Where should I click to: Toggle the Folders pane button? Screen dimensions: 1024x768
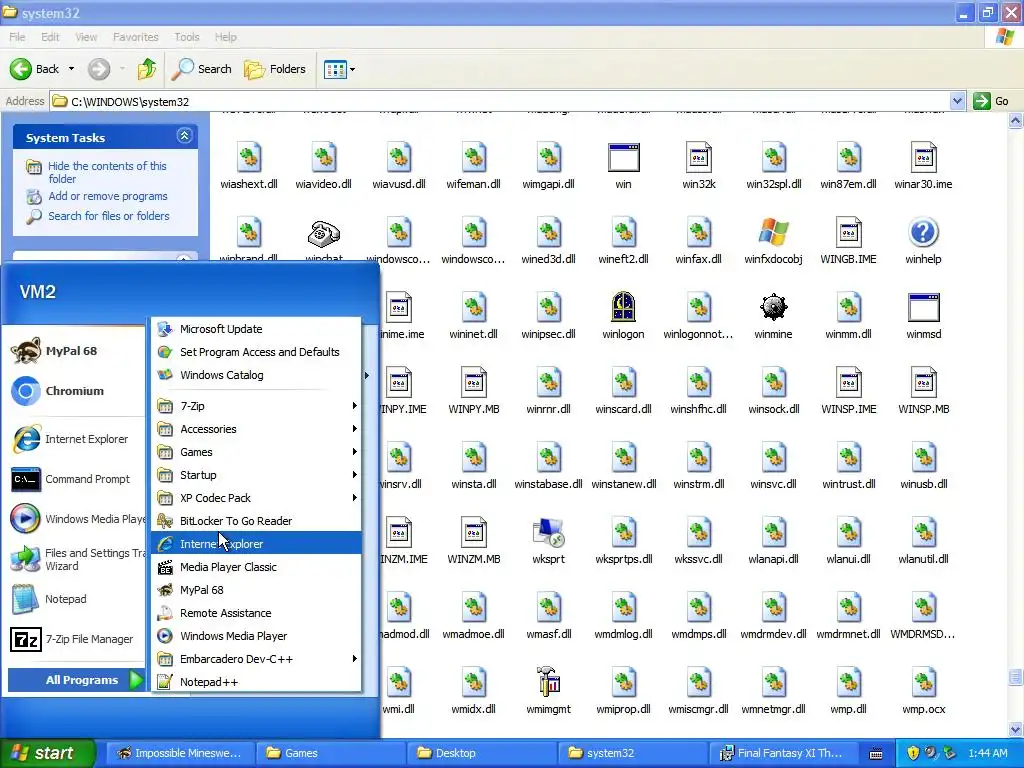pos(274,69)
